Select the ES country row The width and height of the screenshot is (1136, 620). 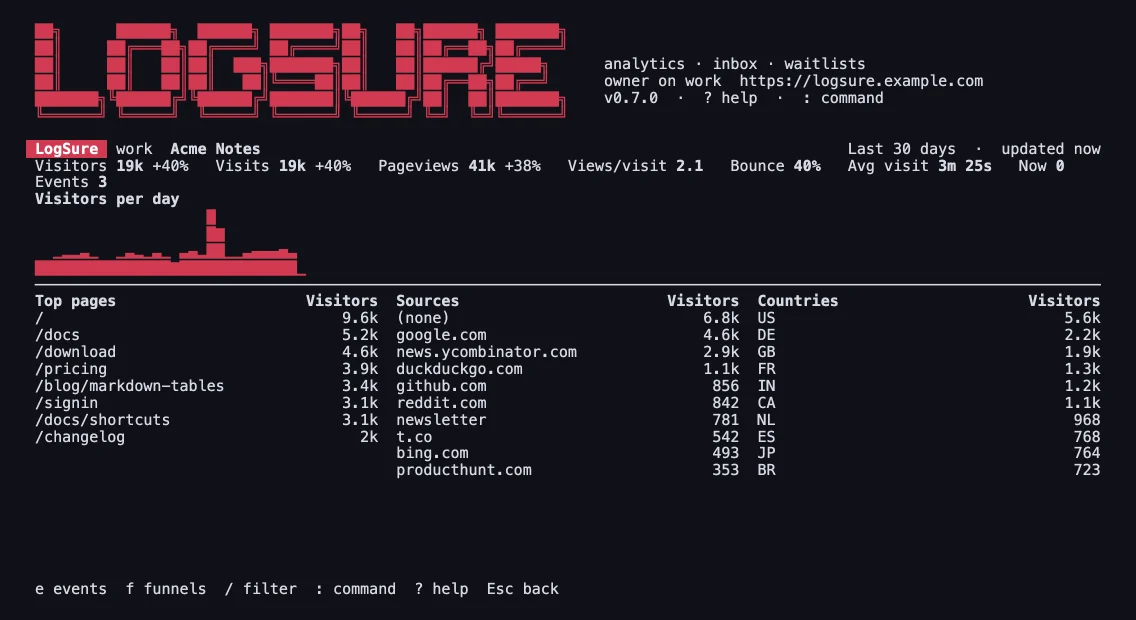(x=929, y=437)
